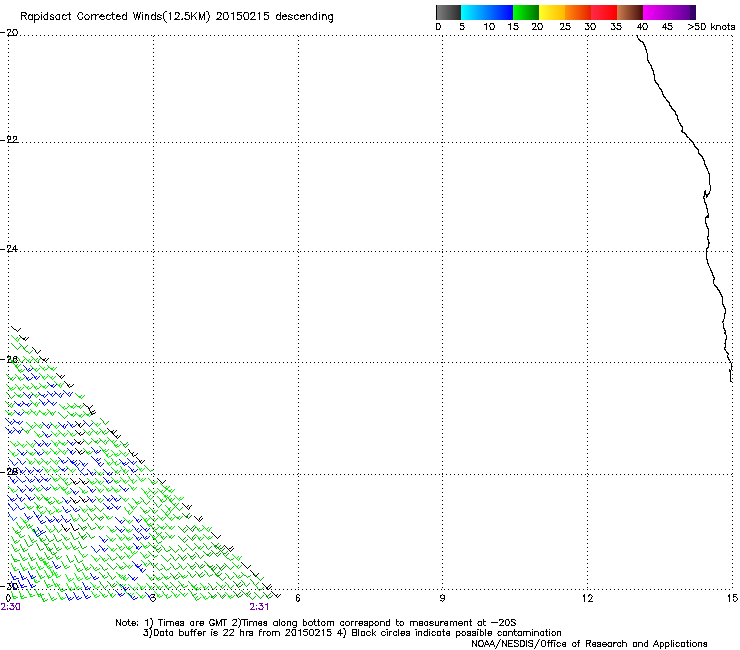Click the 'Data buffer is 22 hrs' note line
The image size is (740, 650).
tap(352, 633)
